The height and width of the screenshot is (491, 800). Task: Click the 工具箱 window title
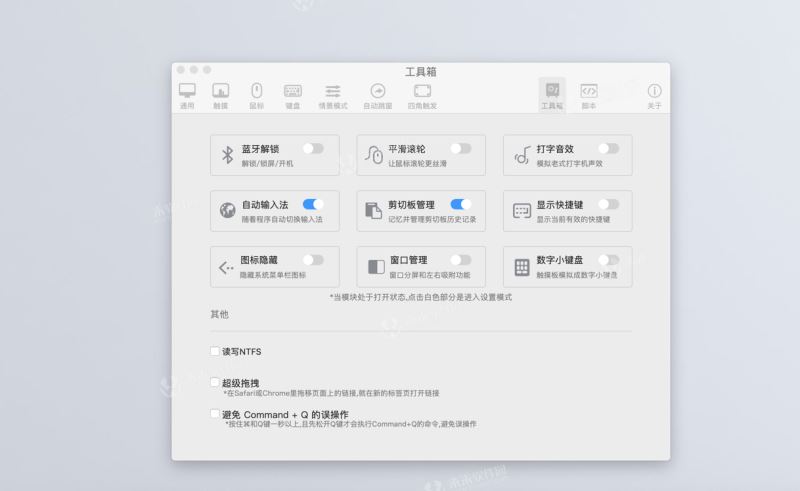(421, 71)
